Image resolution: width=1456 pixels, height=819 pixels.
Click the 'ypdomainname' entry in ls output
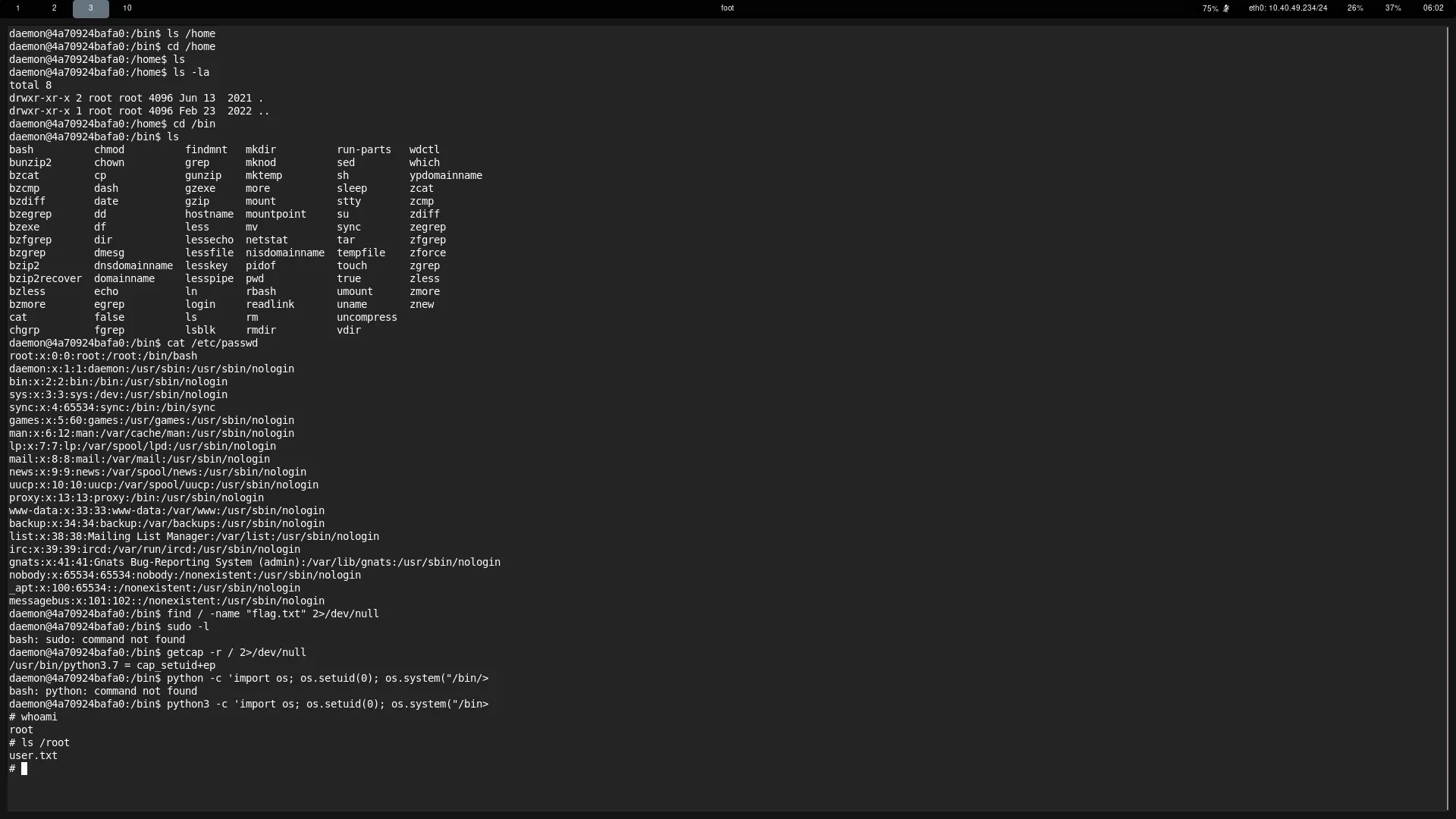446,175
